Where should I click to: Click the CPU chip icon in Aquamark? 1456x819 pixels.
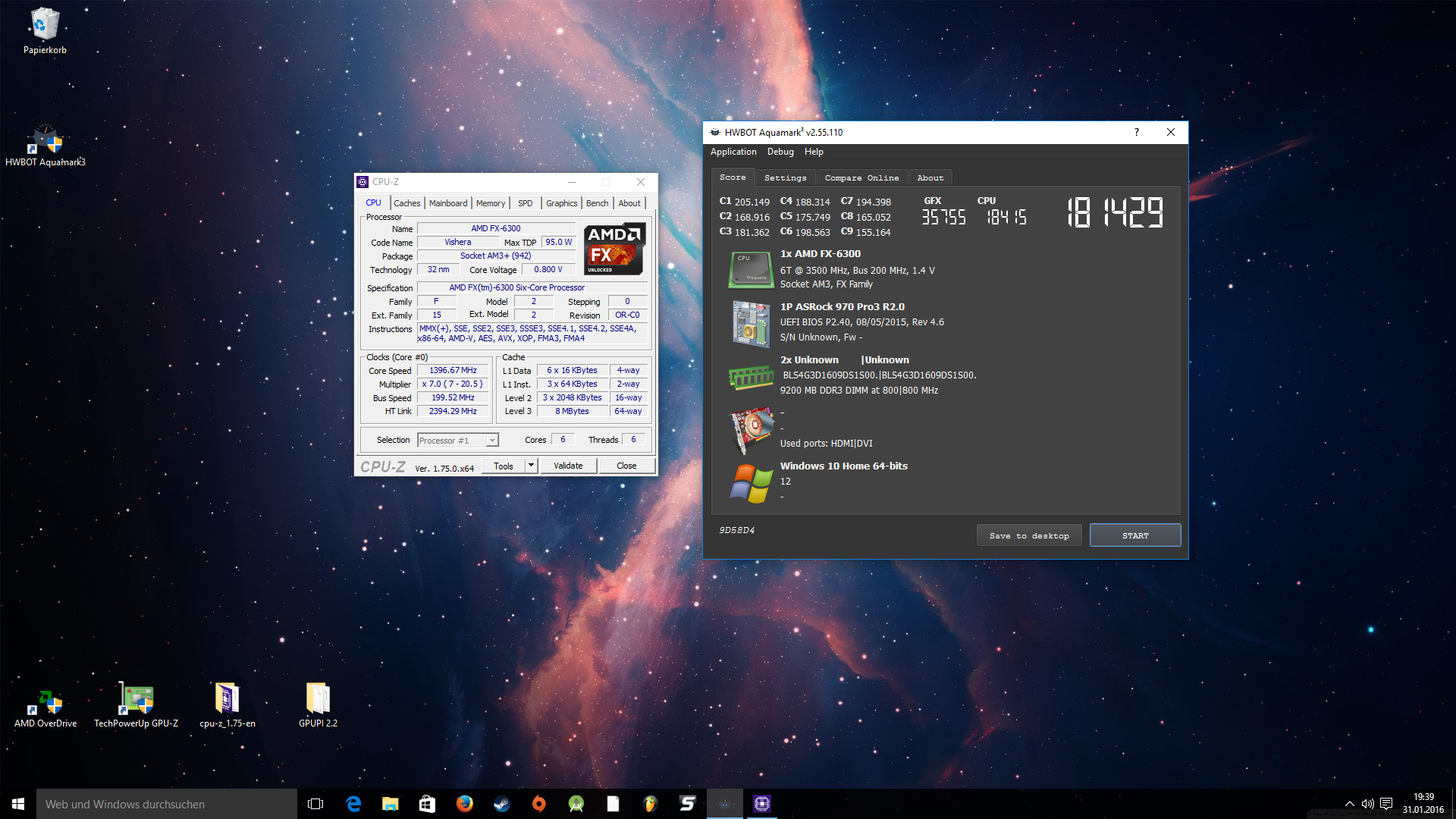pyautogui.click(x=750, y=270)
